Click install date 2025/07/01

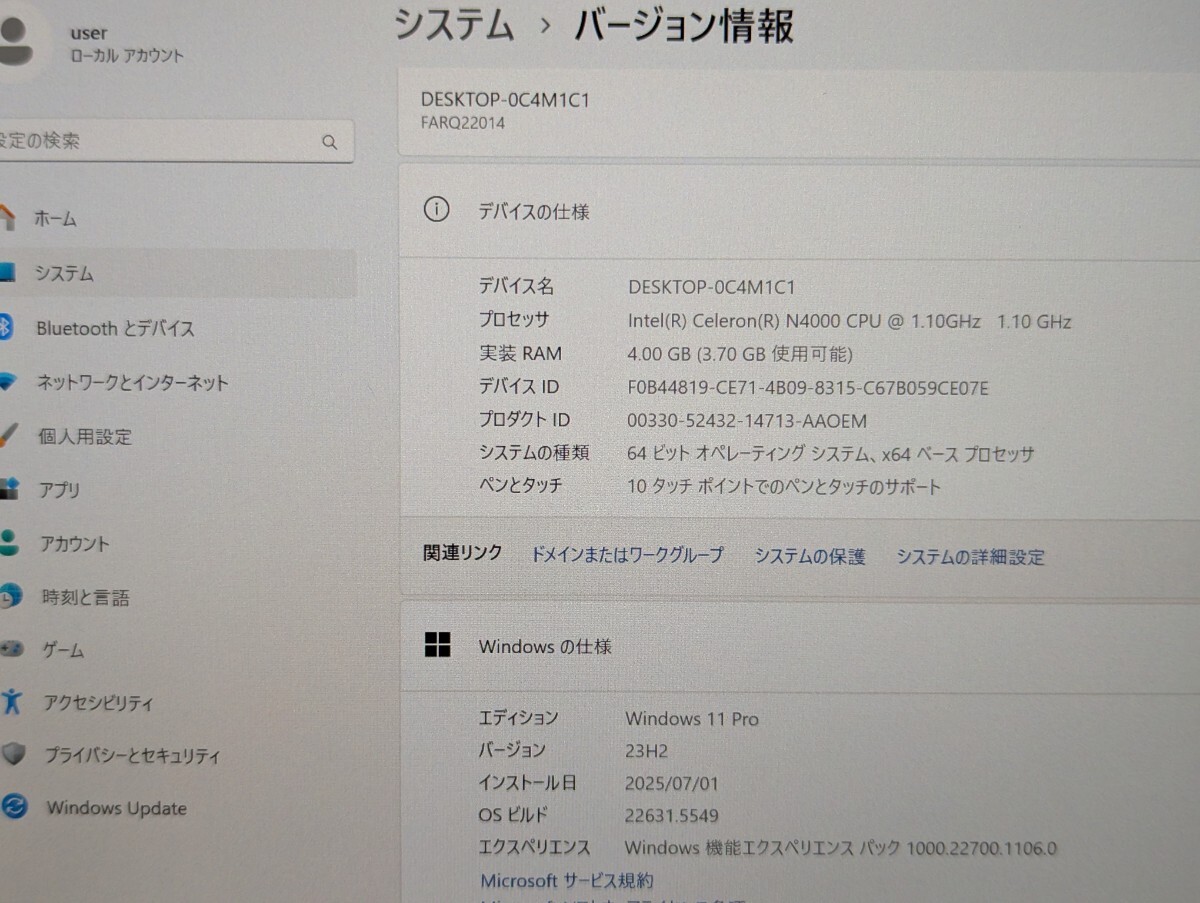coord(672,783)
